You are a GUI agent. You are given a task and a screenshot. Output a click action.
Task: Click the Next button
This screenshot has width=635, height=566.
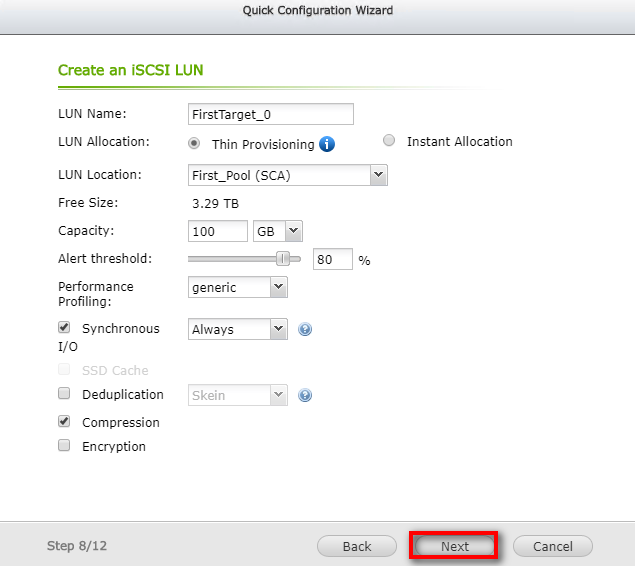455,547
